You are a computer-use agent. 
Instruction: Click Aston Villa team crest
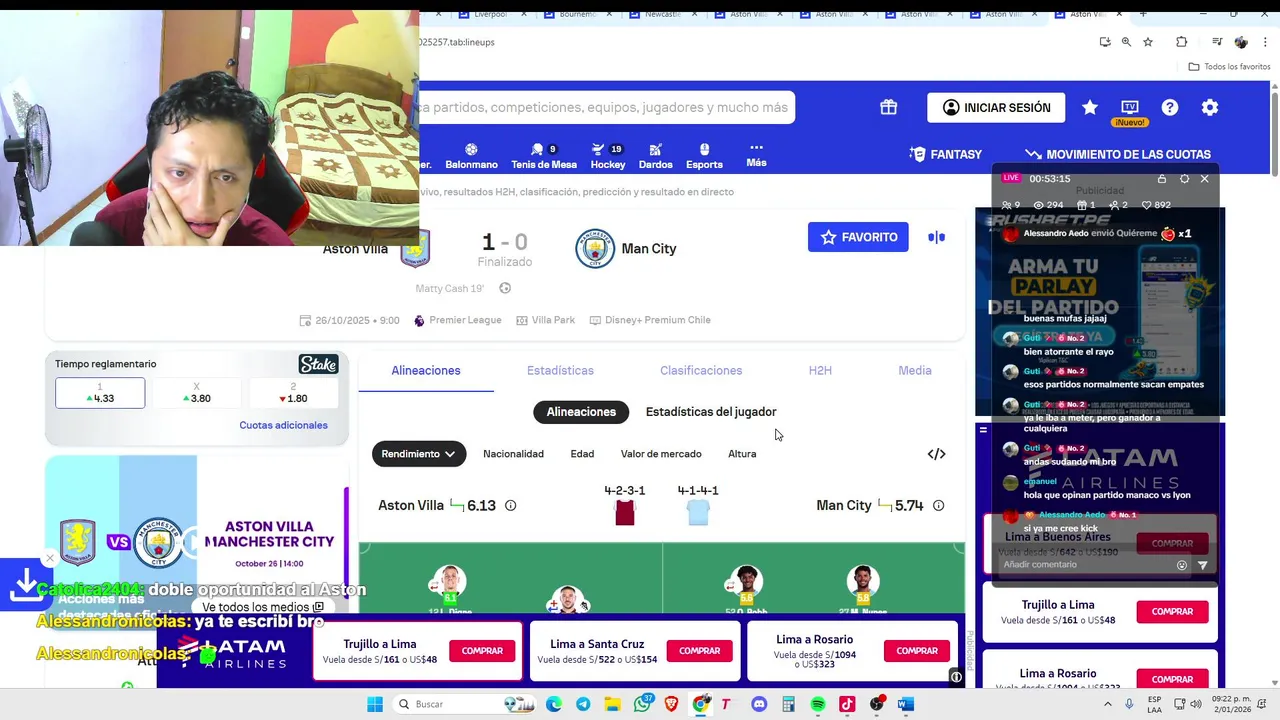(415, 249)
